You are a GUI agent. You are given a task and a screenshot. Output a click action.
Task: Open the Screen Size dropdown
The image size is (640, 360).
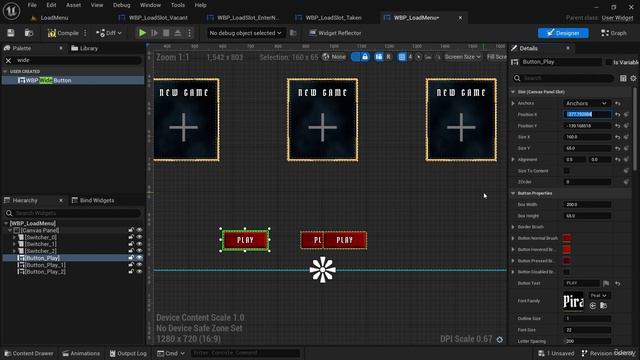coord(462,57)
